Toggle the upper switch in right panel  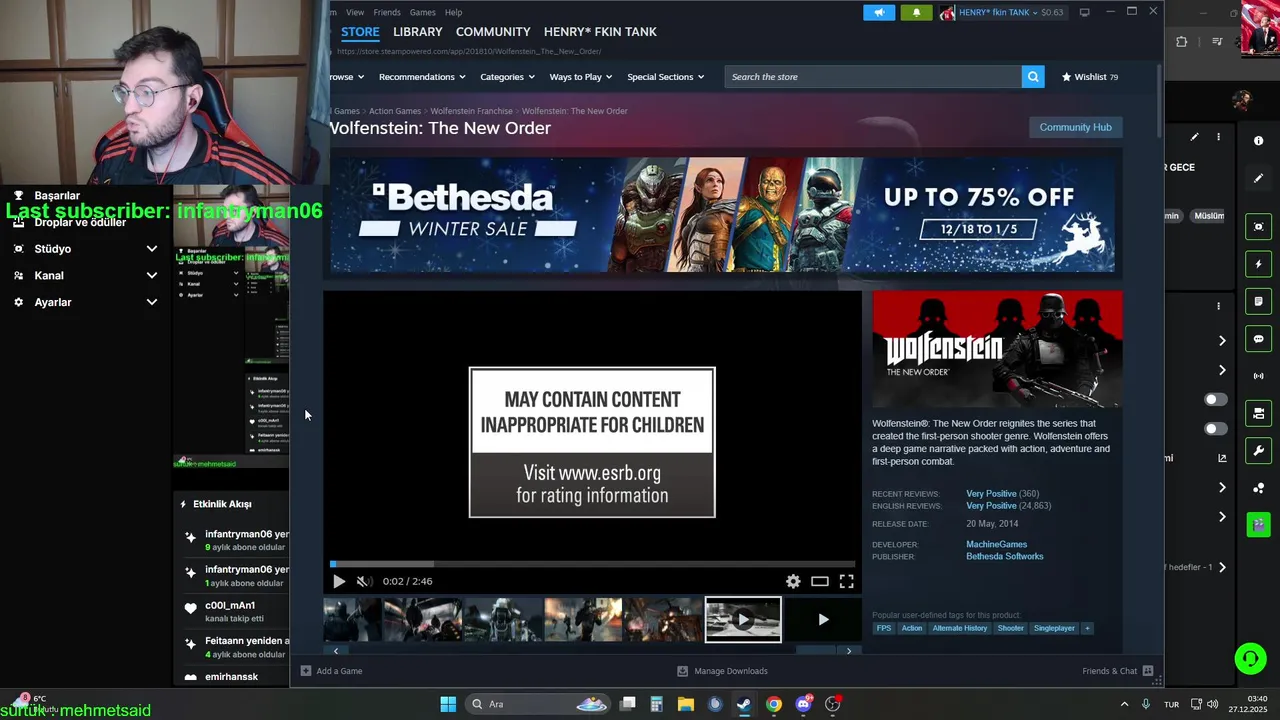click(x=1215, y=399)
